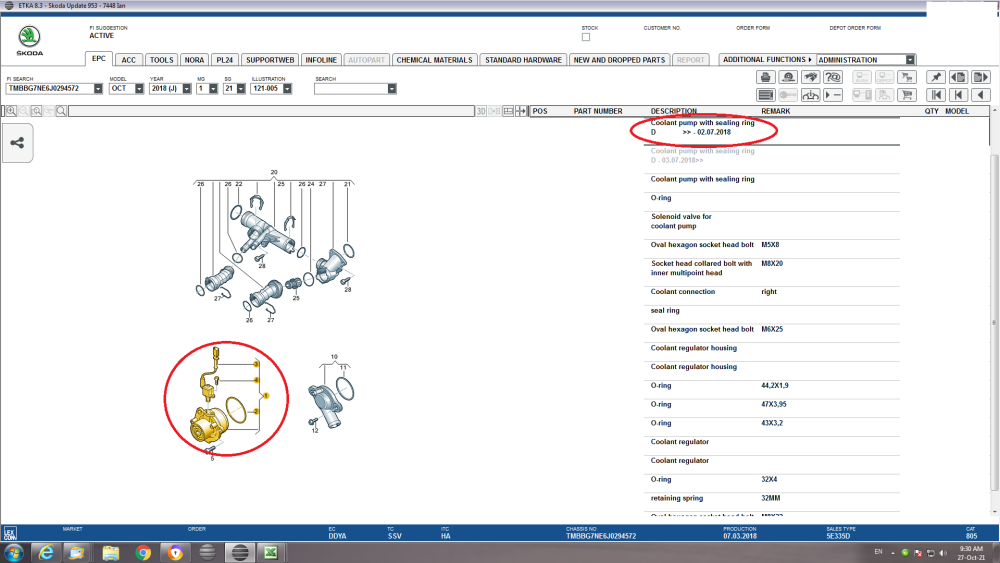This screenshot has width=1000, height=563.
Task: Open the NORA tab
Action: 194,60
